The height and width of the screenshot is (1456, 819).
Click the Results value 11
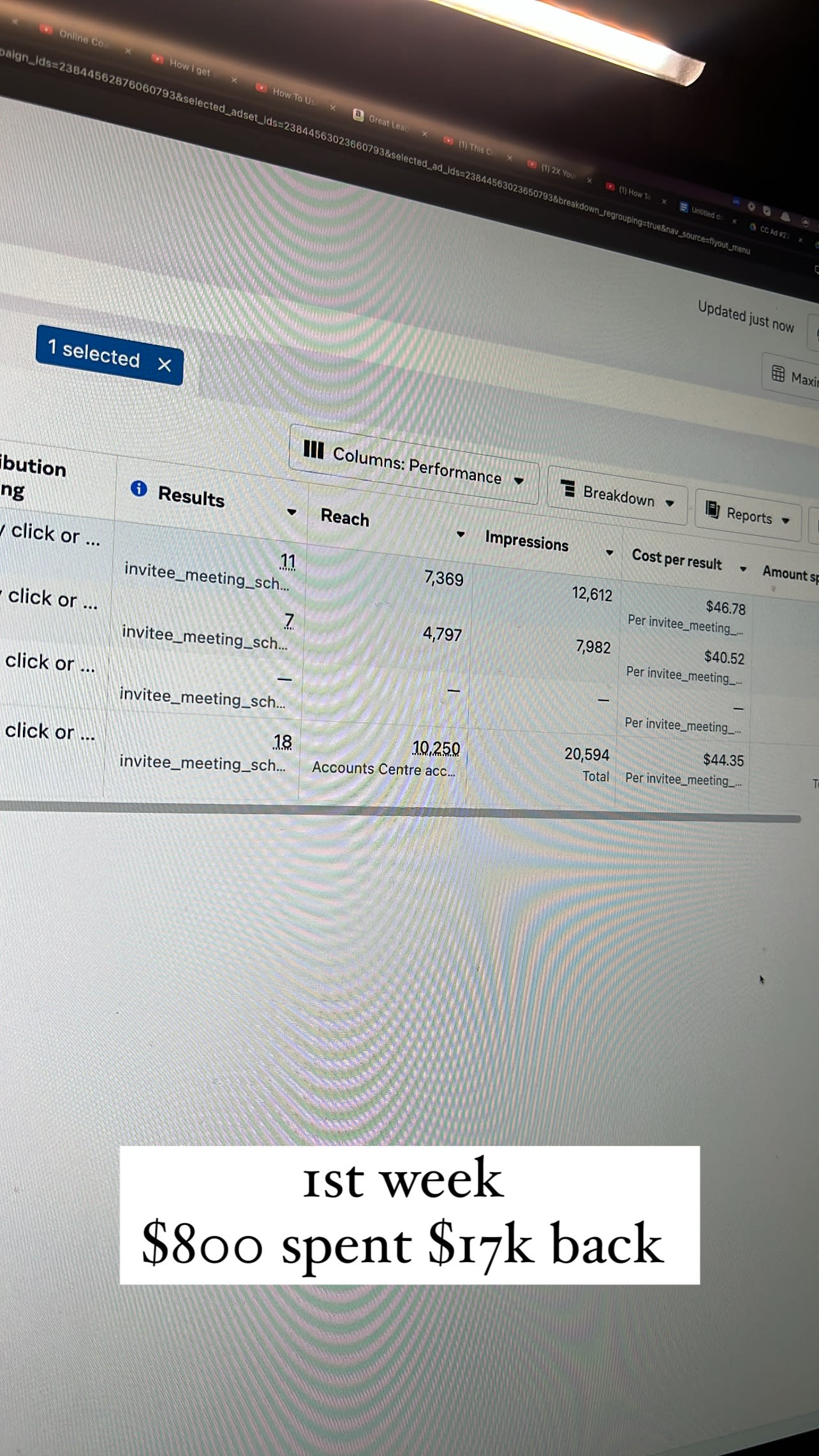[x=288, y=561]
